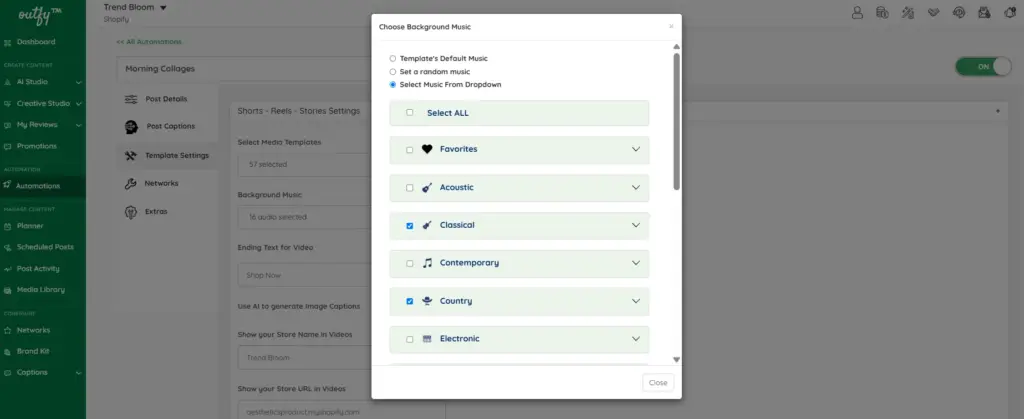Click the Outfy logo

coord(40,14)
